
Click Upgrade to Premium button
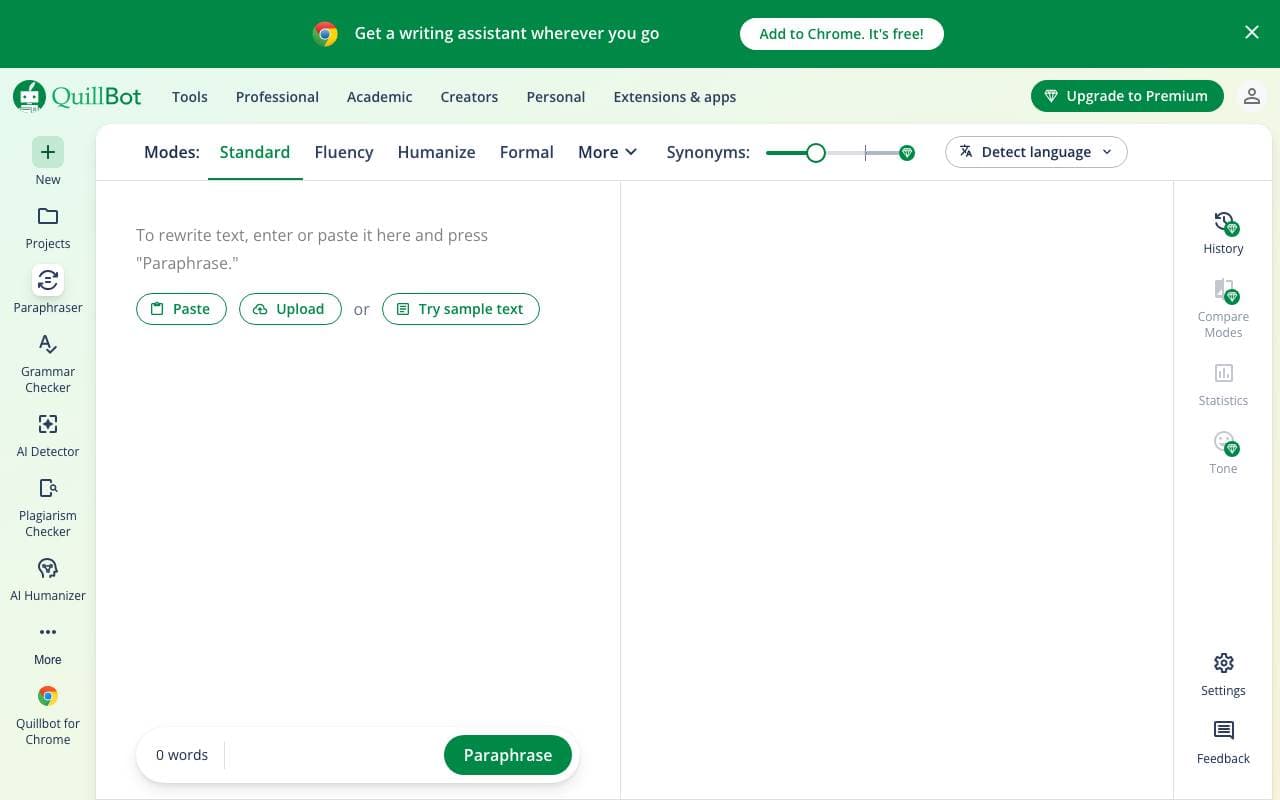coord(1127,96)
